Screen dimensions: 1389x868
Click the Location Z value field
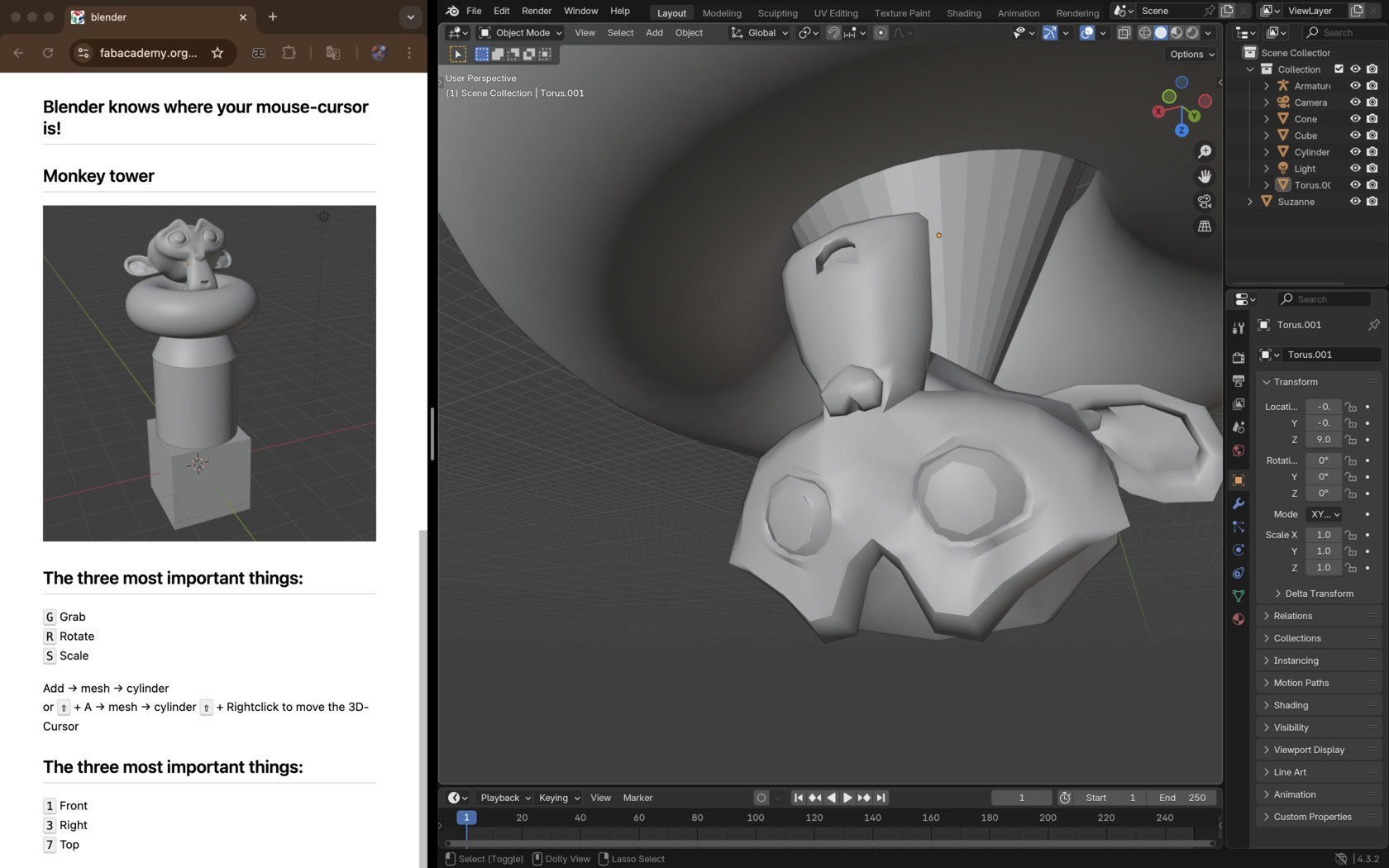[1323, 440]
